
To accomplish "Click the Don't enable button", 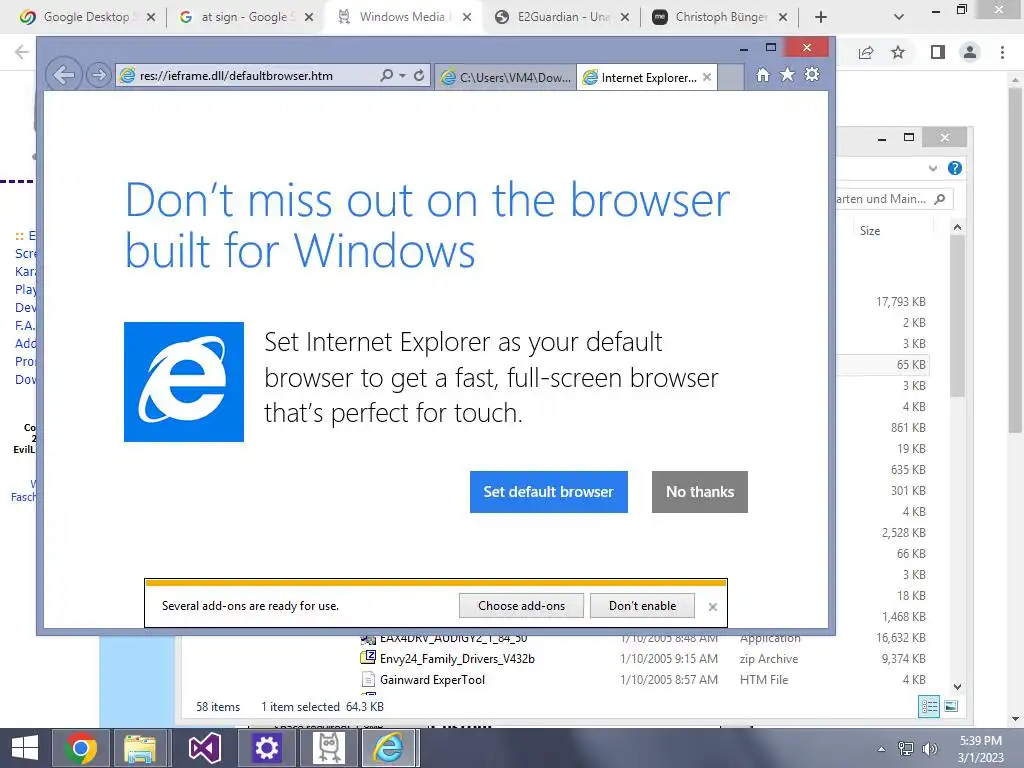I will [643, 605].
